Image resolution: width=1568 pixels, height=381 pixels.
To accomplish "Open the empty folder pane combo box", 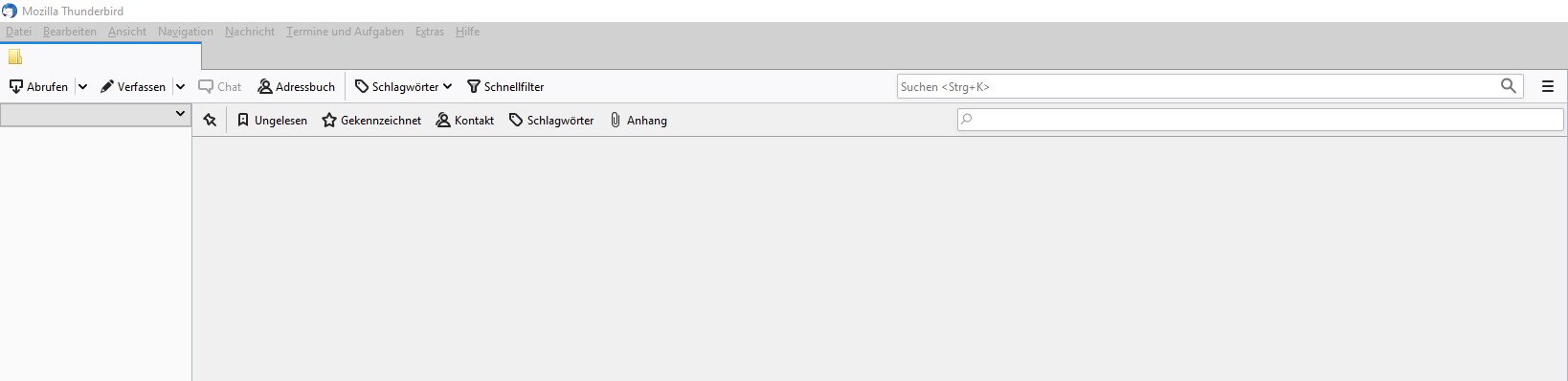I will (95, 114).
